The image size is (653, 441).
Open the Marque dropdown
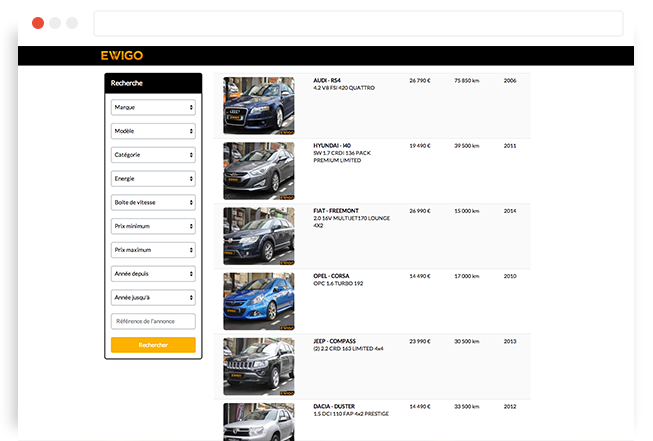[153, 107]
